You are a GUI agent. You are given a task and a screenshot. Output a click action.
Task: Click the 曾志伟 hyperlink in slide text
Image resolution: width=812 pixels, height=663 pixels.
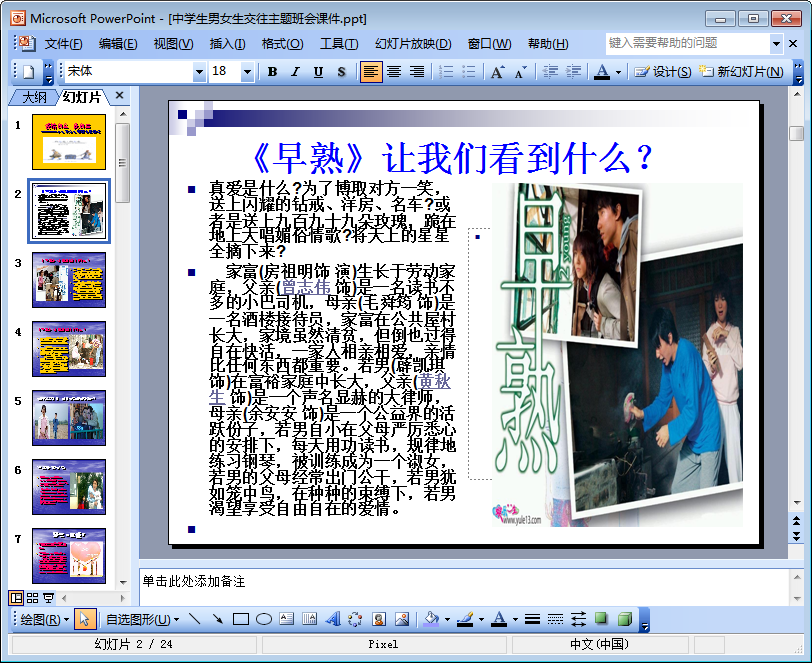point(305,286)
